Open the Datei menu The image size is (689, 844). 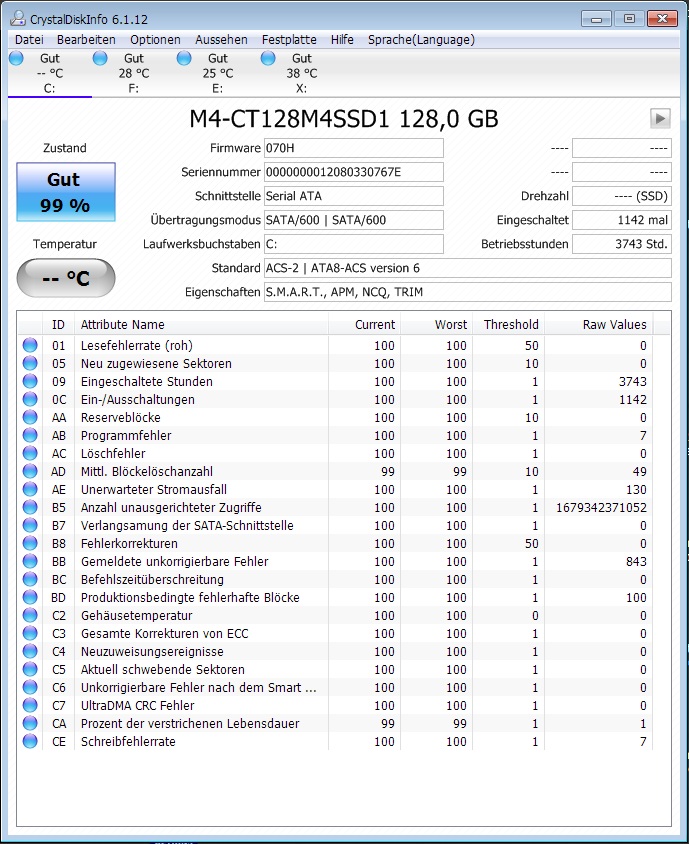tap(29, 40)
